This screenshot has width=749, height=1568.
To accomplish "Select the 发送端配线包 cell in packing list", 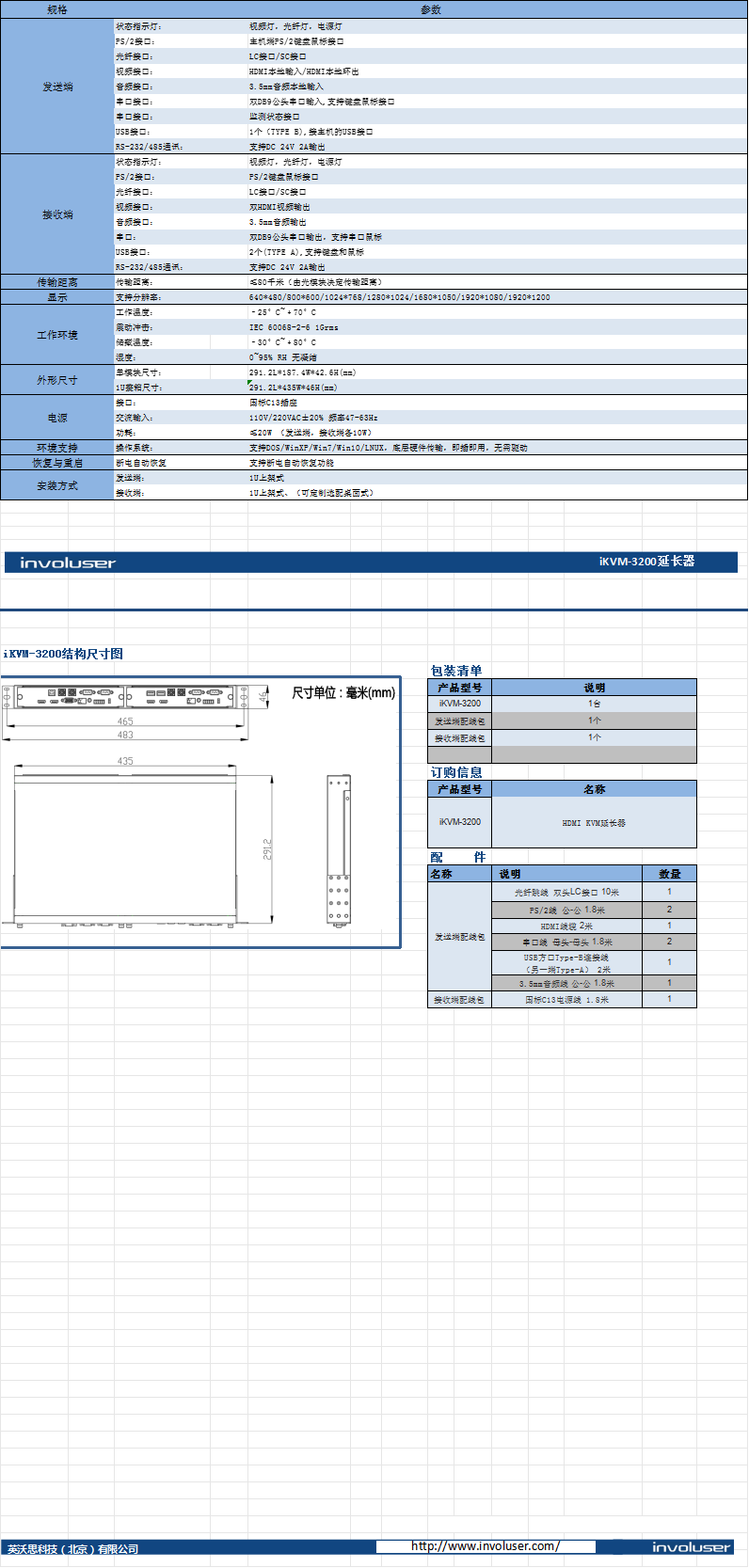I will [x=460, y=721].
